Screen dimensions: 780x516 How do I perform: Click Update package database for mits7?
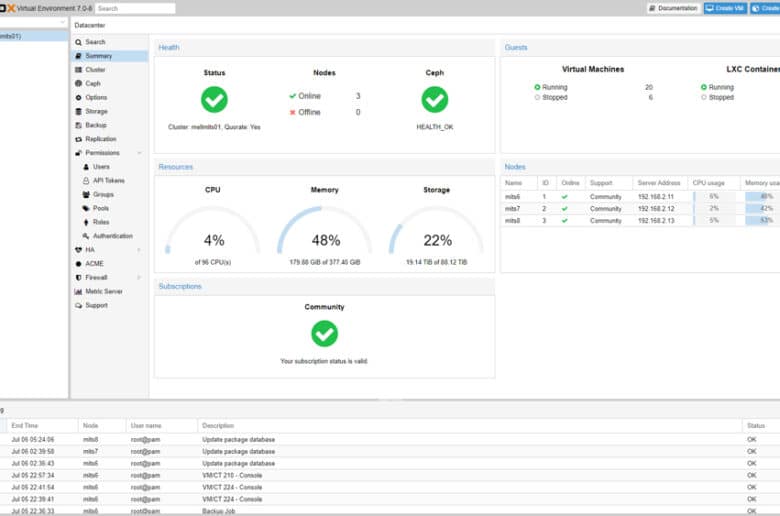pos(238,452)
